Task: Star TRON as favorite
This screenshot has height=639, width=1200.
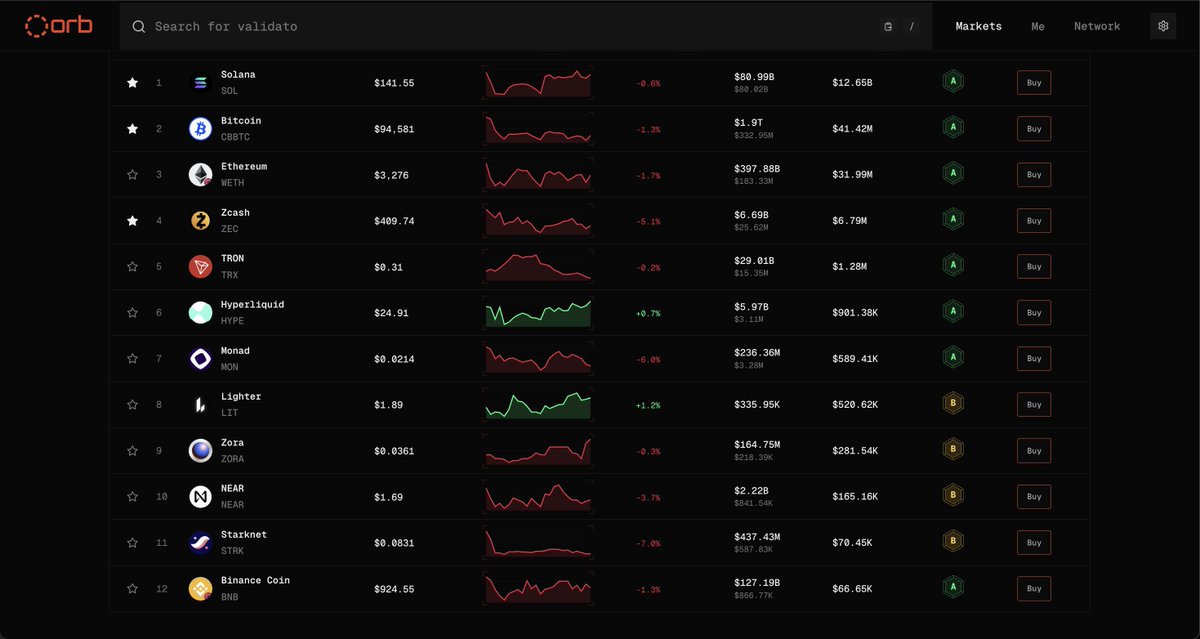Action: coord(132,267)
